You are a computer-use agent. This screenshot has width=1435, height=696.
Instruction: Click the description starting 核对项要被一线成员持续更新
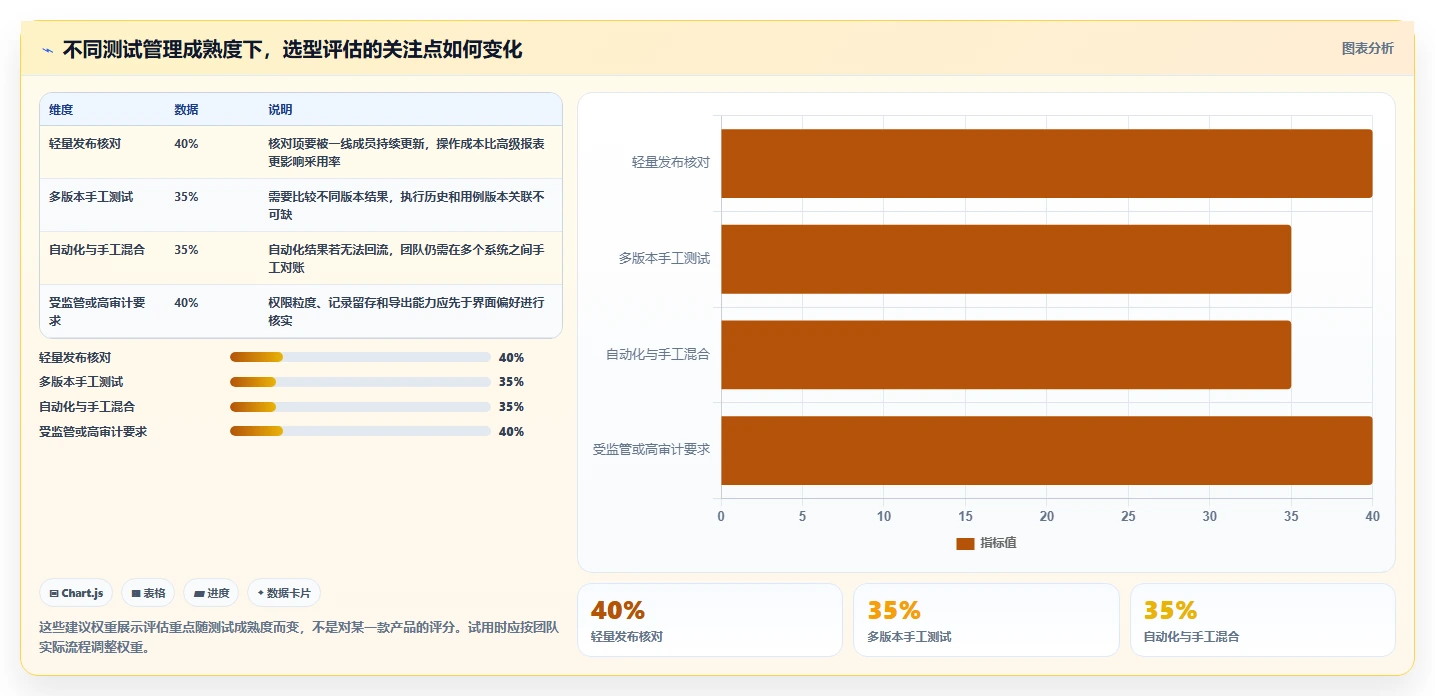click(x=406, y=152)
